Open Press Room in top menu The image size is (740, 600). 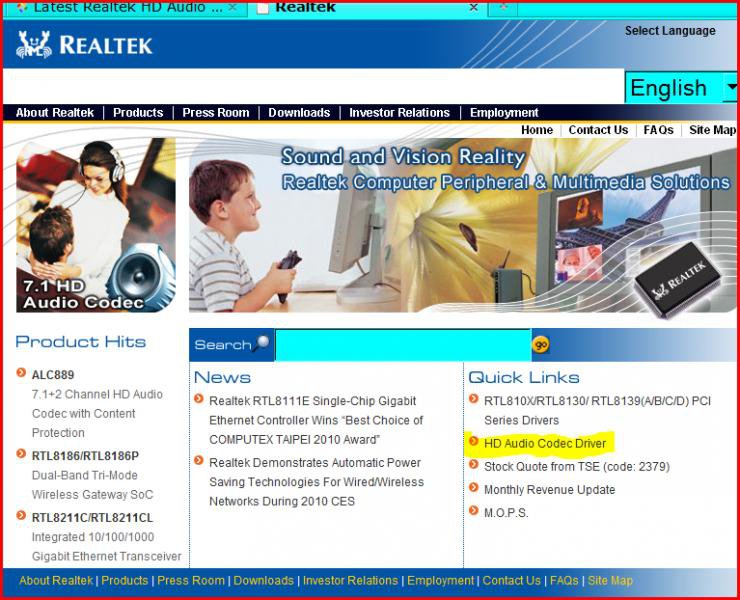pyautogui.click(x=216, y=113)
